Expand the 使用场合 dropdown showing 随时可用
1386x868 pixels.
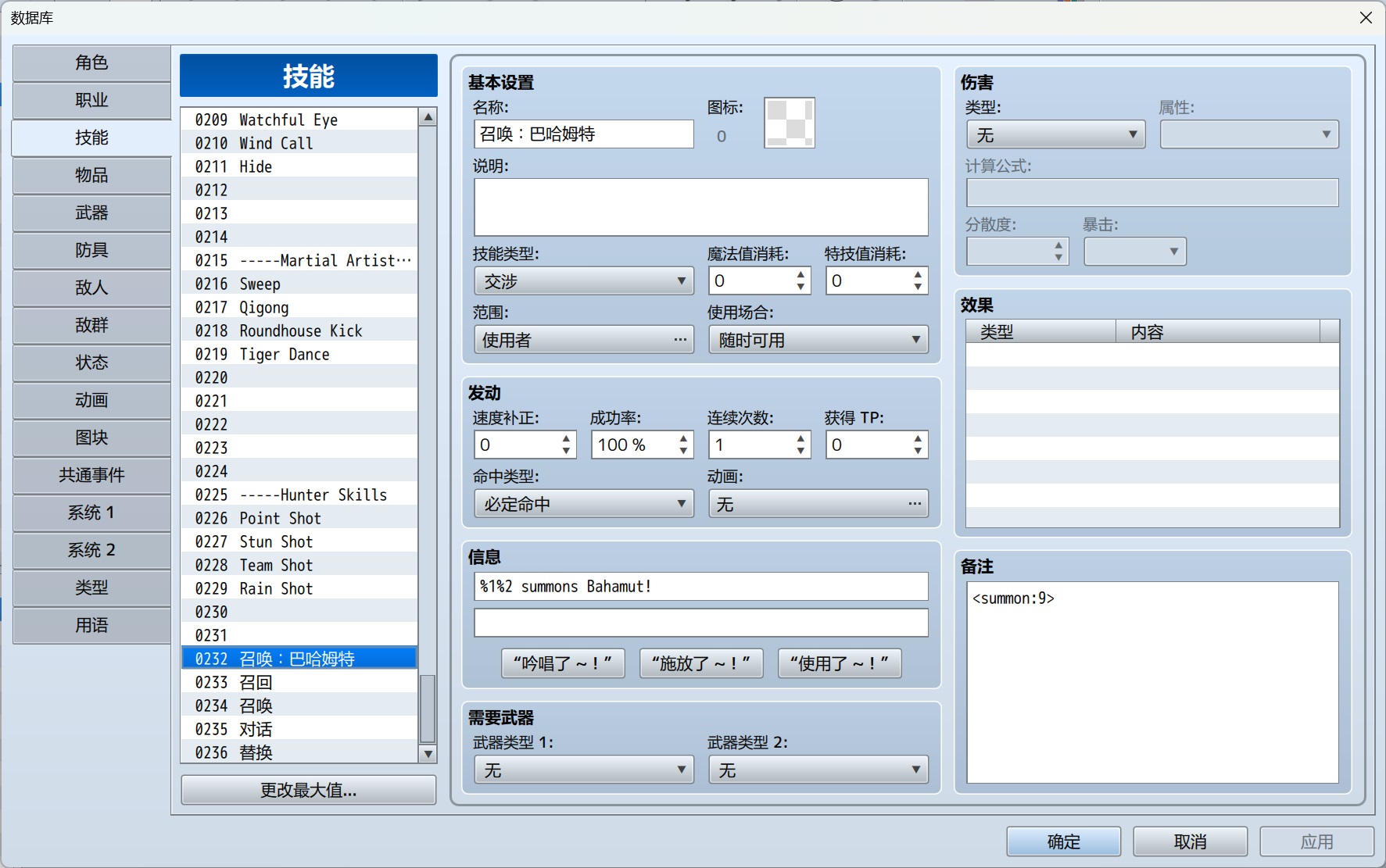coord(818,340)
